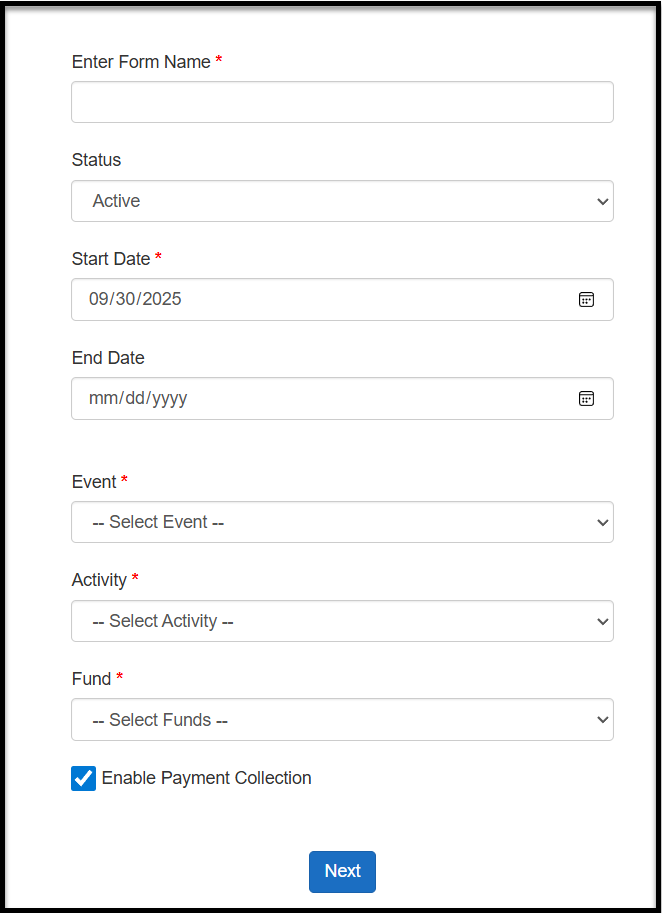Screen dimensions: 662x913
Task: Open the Status dropdown showing Active
Action: tap(342, 201)
